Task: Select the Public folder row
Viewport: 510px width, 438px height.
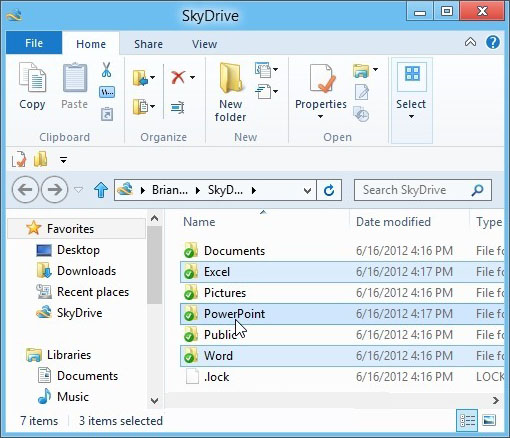Action: click(342, 335)
